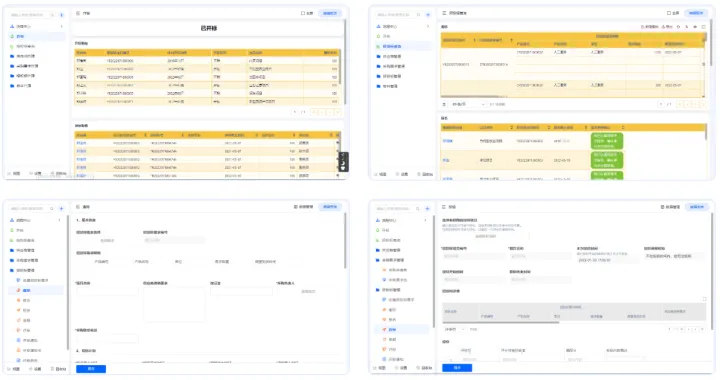Click the blue pill button in gray-table form window header
The height and width of the screenshot is (380, 720).
coord(696,207)
